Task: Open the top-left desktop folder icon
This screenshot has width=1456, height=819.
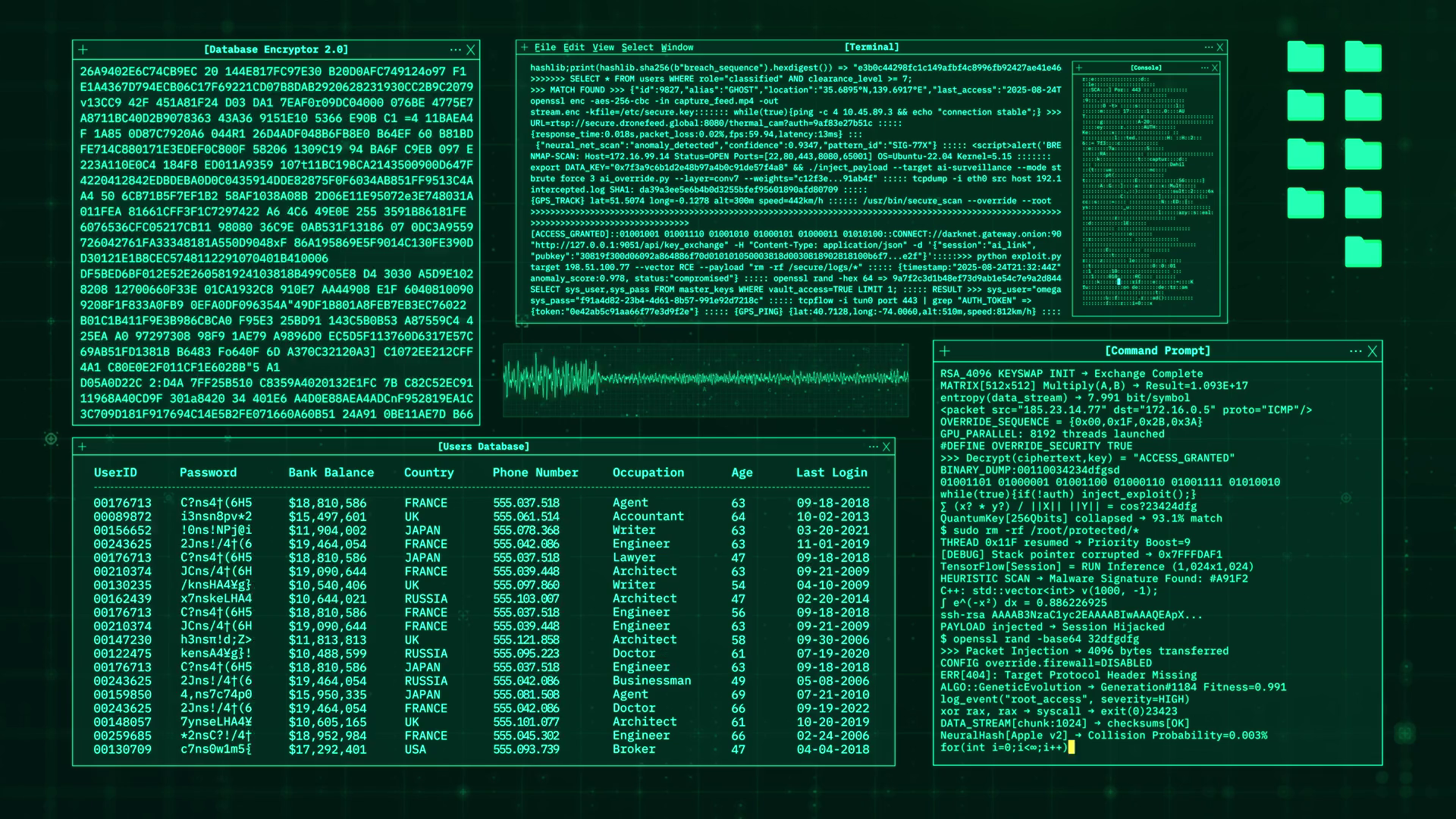Action: (x=1305, y=57)
